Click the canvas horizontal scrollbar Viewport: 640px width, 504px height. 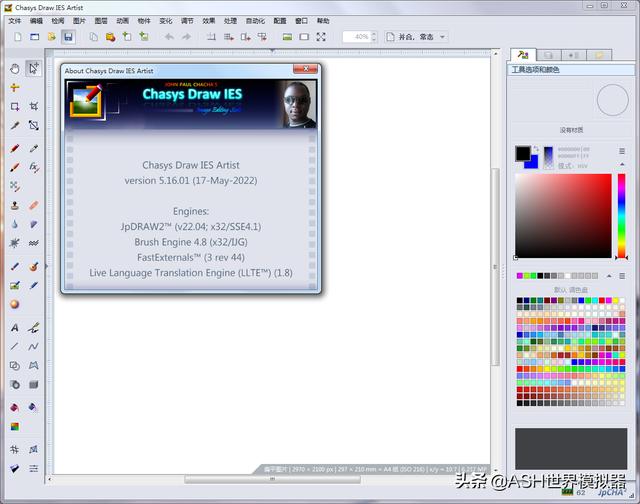(x=272, y=479)
